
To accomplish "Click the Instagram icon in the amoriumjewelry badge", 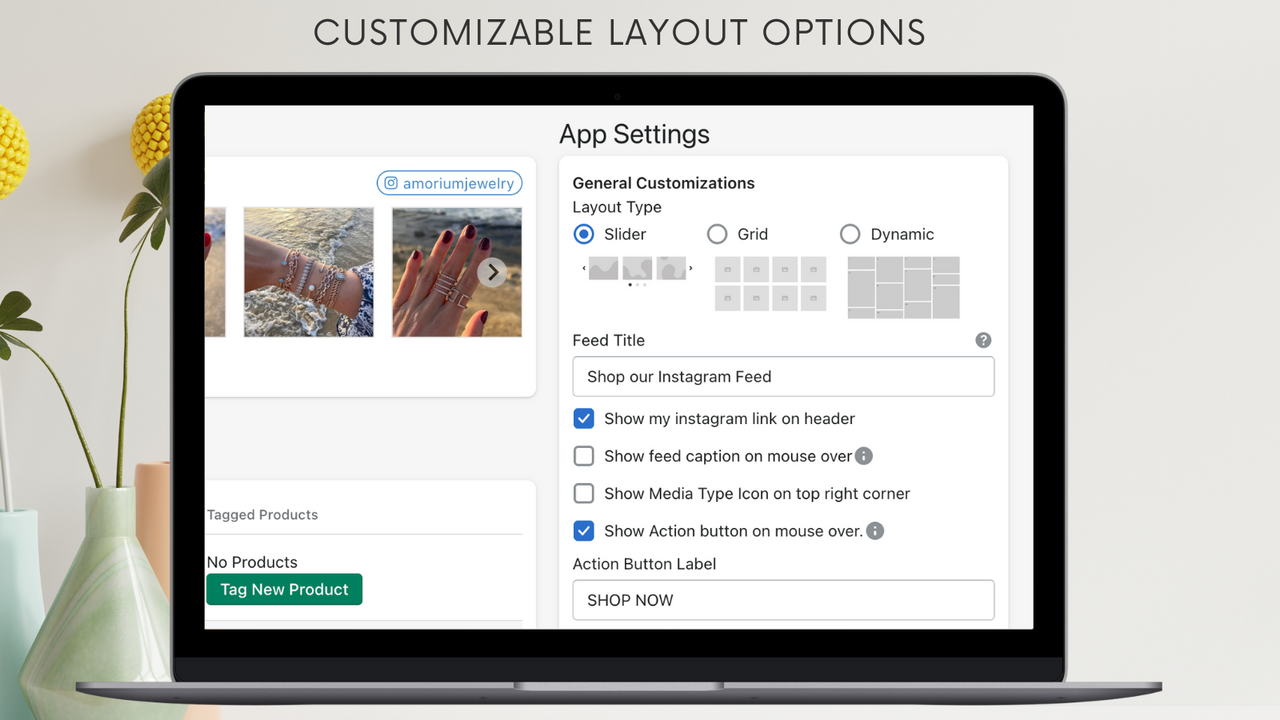I will coord(391,183).
